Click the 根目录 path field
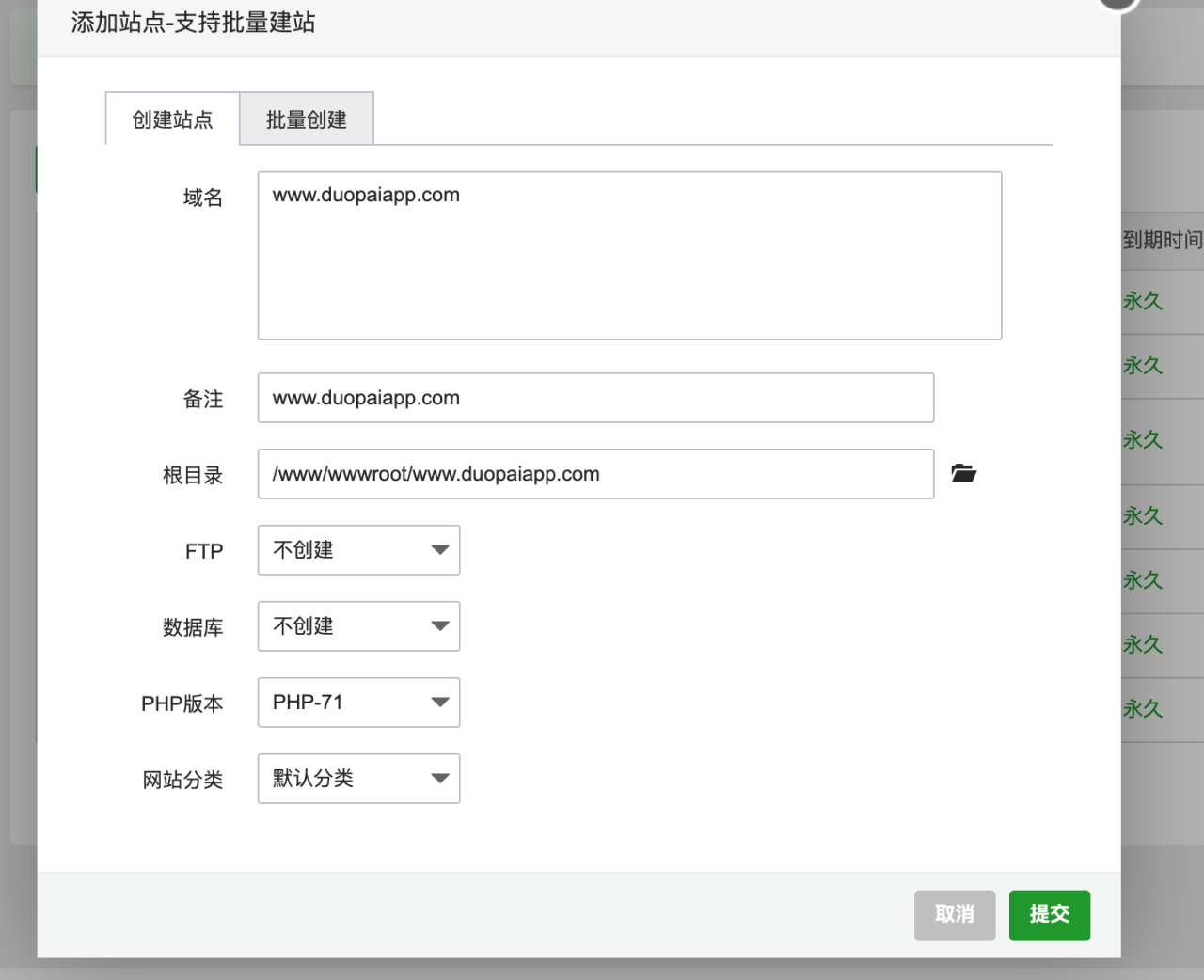This screenshot has height=980, width=1204. [x=595, y=474]
